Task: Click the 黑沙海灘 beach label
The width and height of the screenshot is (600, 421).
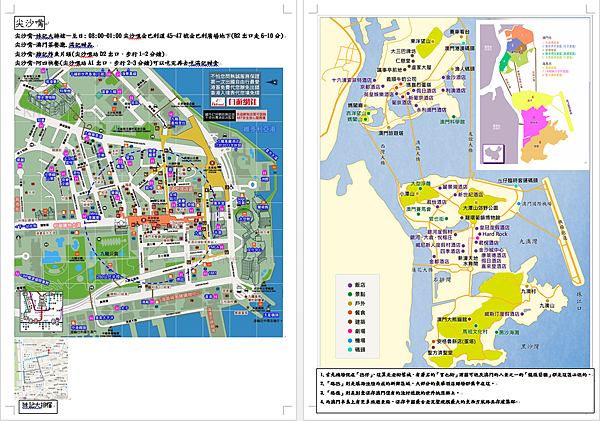Action: click(509, 332)
